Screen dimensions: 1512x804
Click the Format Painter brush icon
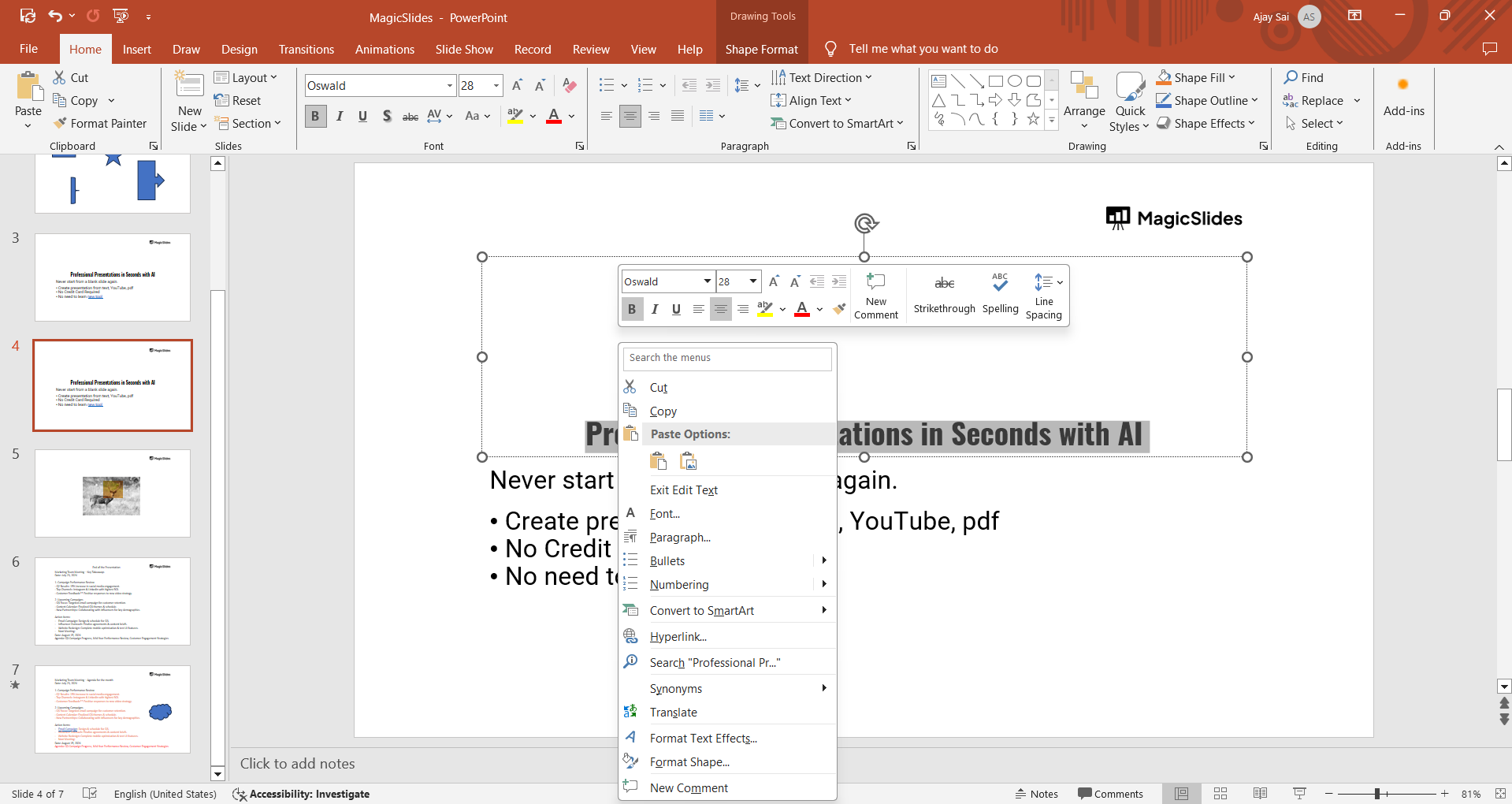pyautogui.click(x=60, y=124)
